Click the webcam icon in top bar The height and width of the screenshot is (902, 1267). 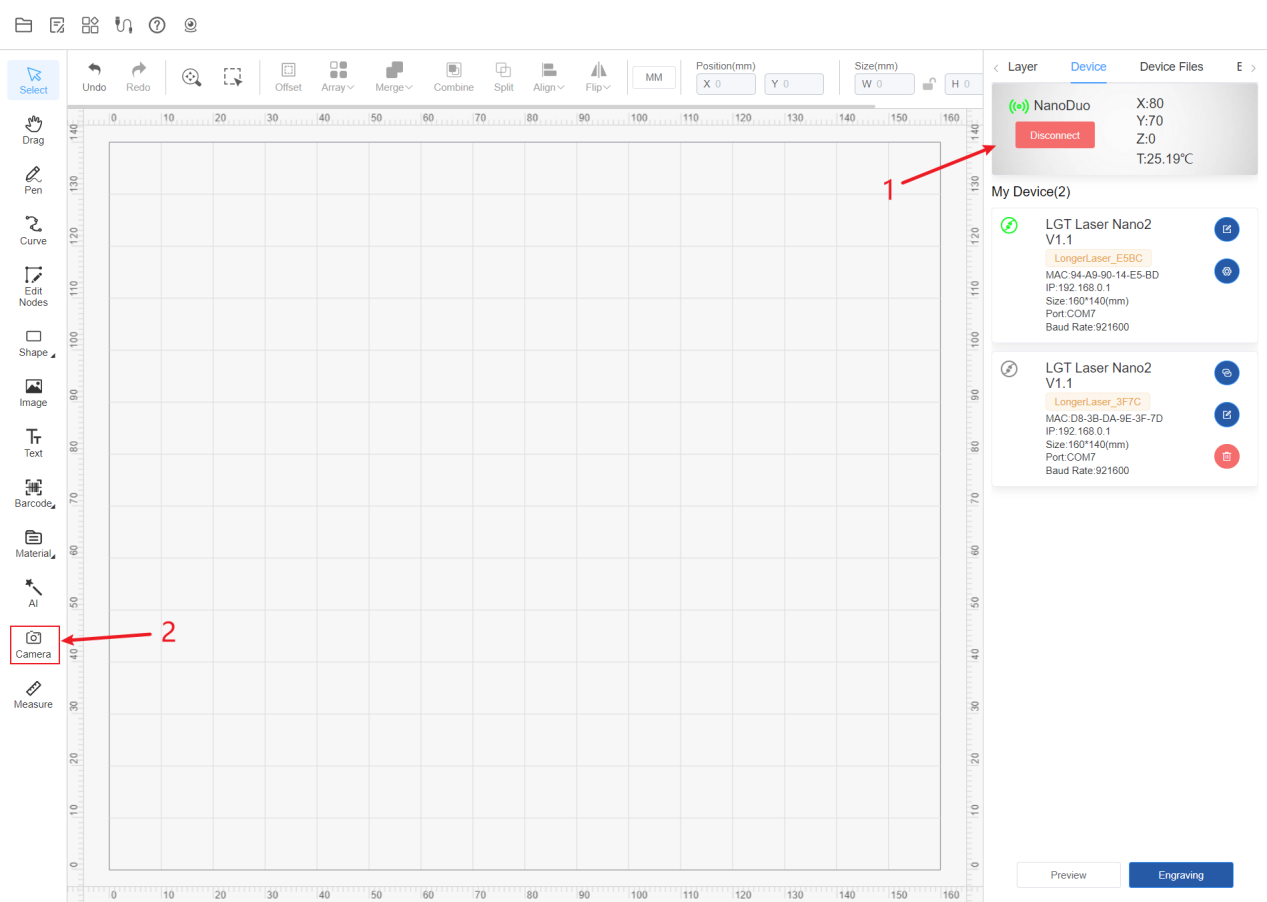pyautogui.click(x=190, y=25)
